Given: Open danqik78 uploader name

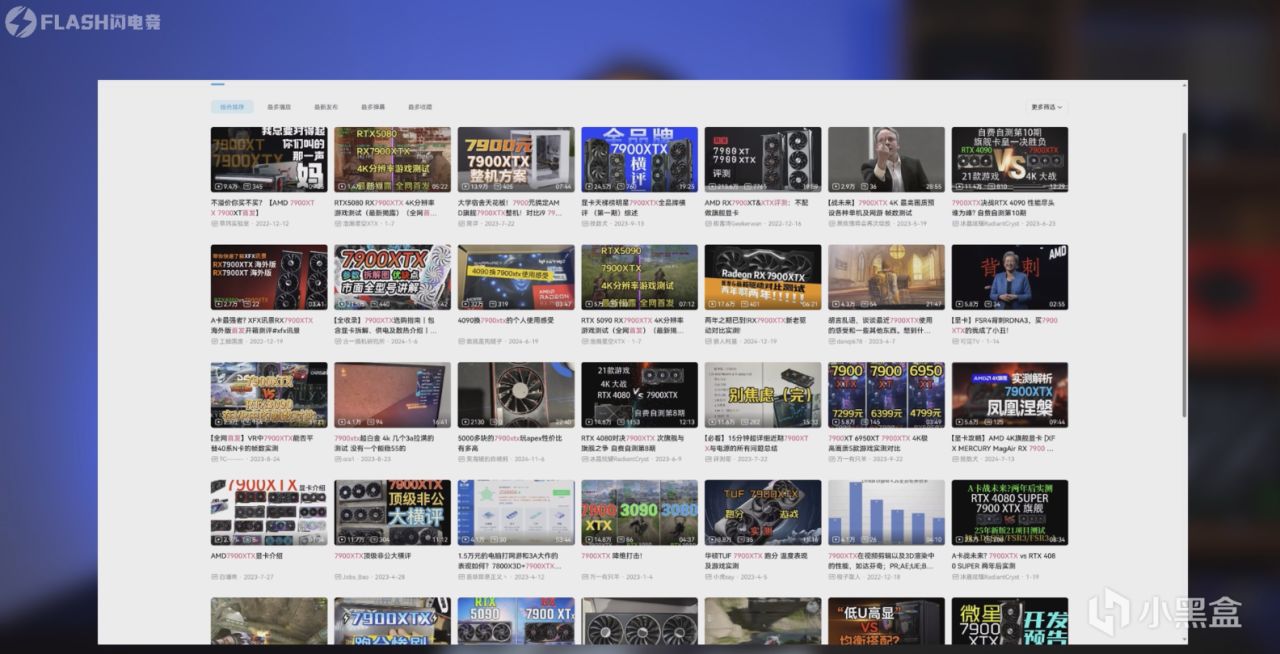Looking at the screenshot, I should (851, 341).
